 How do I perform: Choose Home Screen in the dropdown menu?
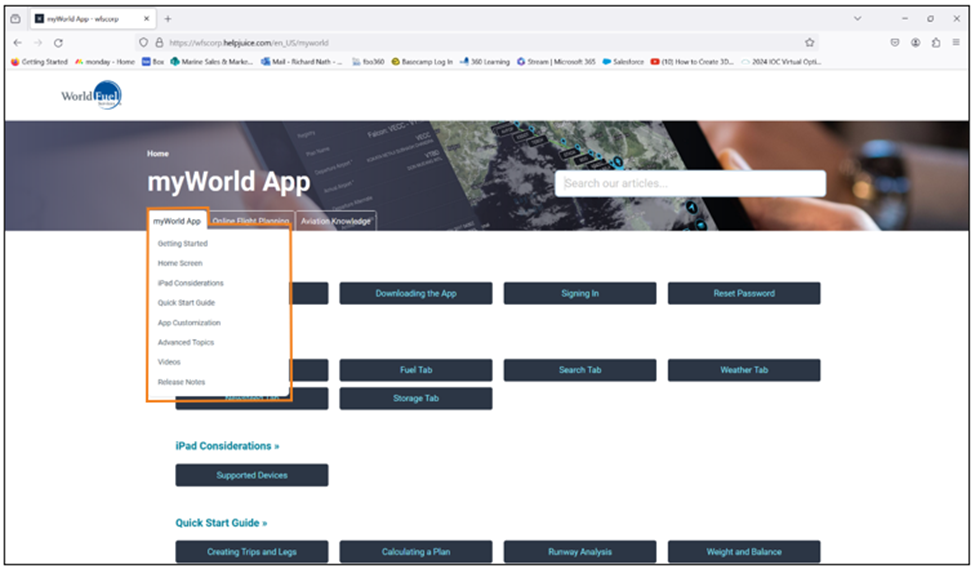[x=180, y=263]
